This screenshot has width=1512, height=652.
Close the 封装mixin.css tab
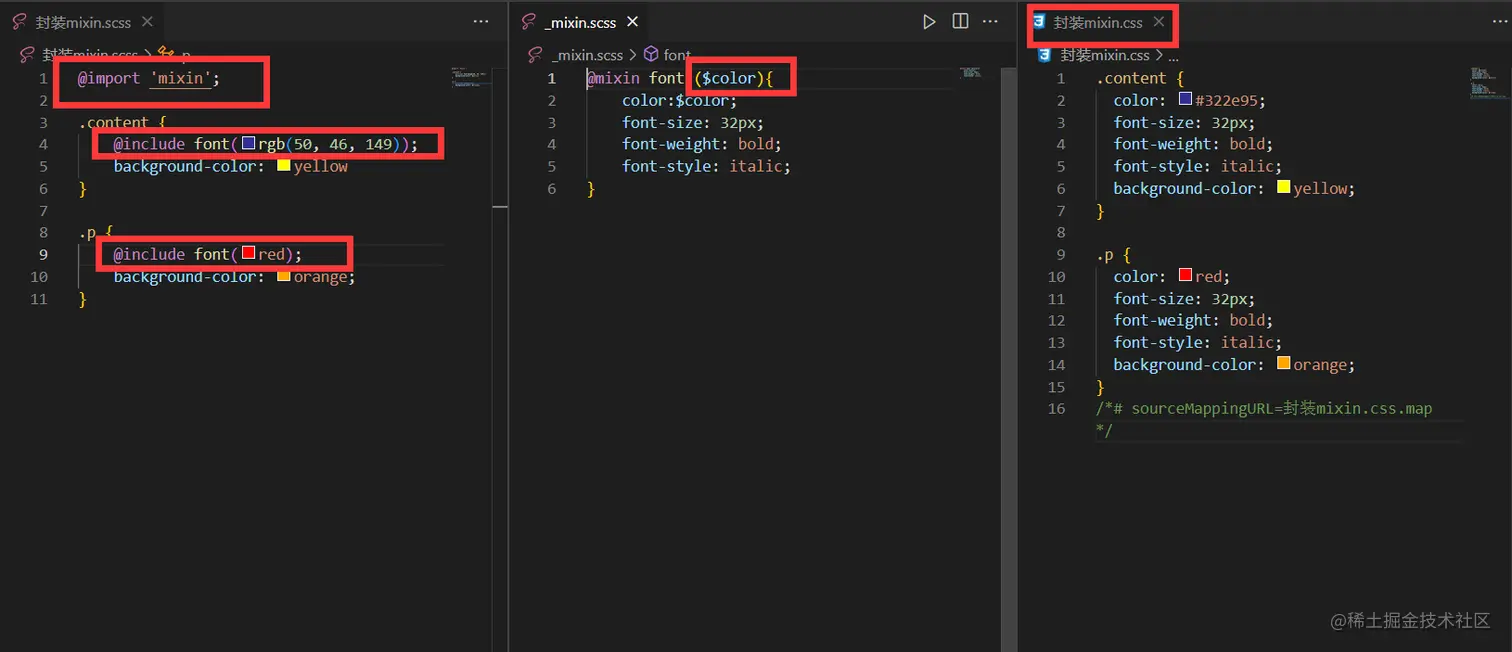1159,22
